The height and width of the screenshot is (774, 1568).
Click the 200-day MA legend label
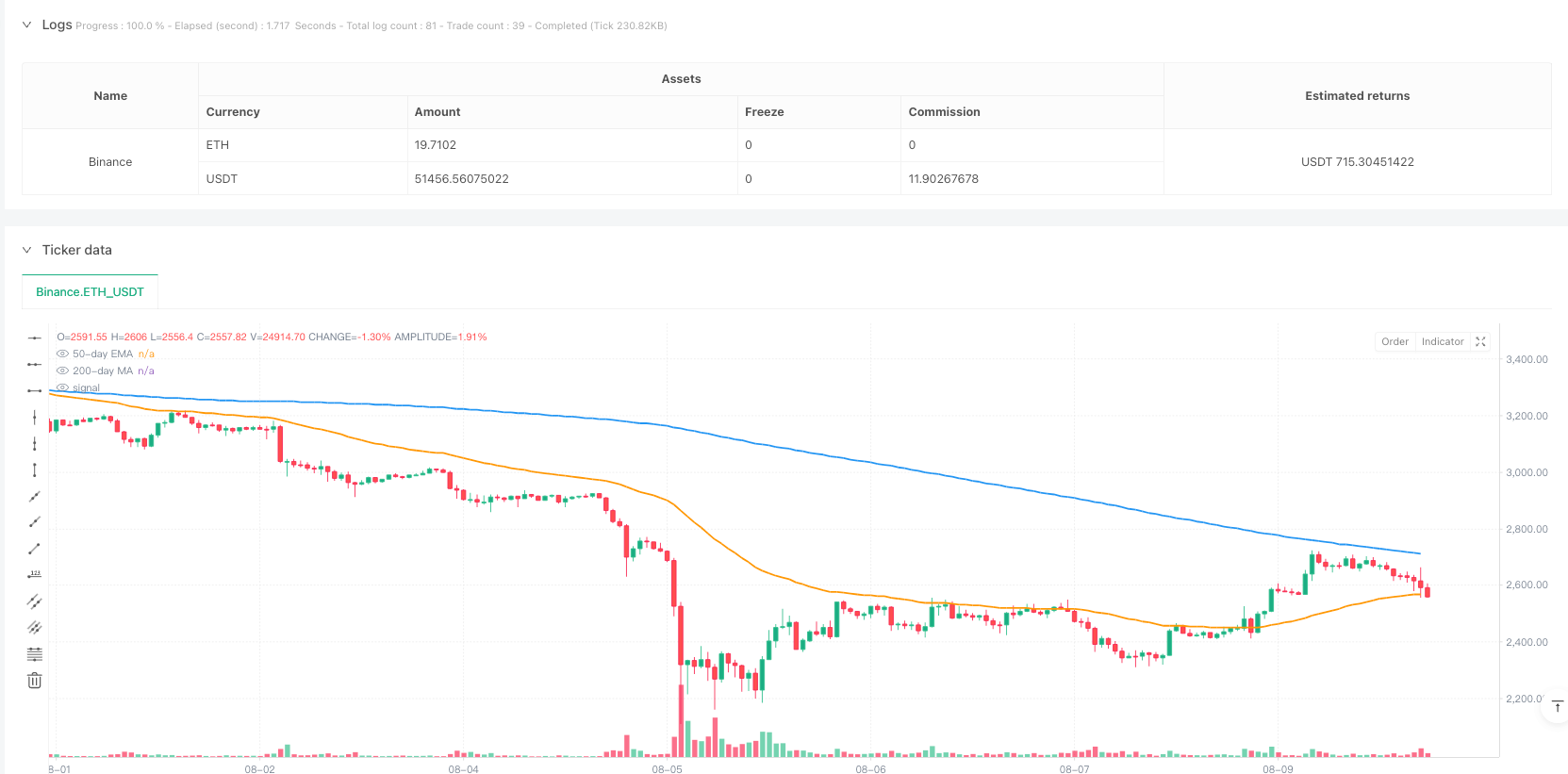(103, 371)
